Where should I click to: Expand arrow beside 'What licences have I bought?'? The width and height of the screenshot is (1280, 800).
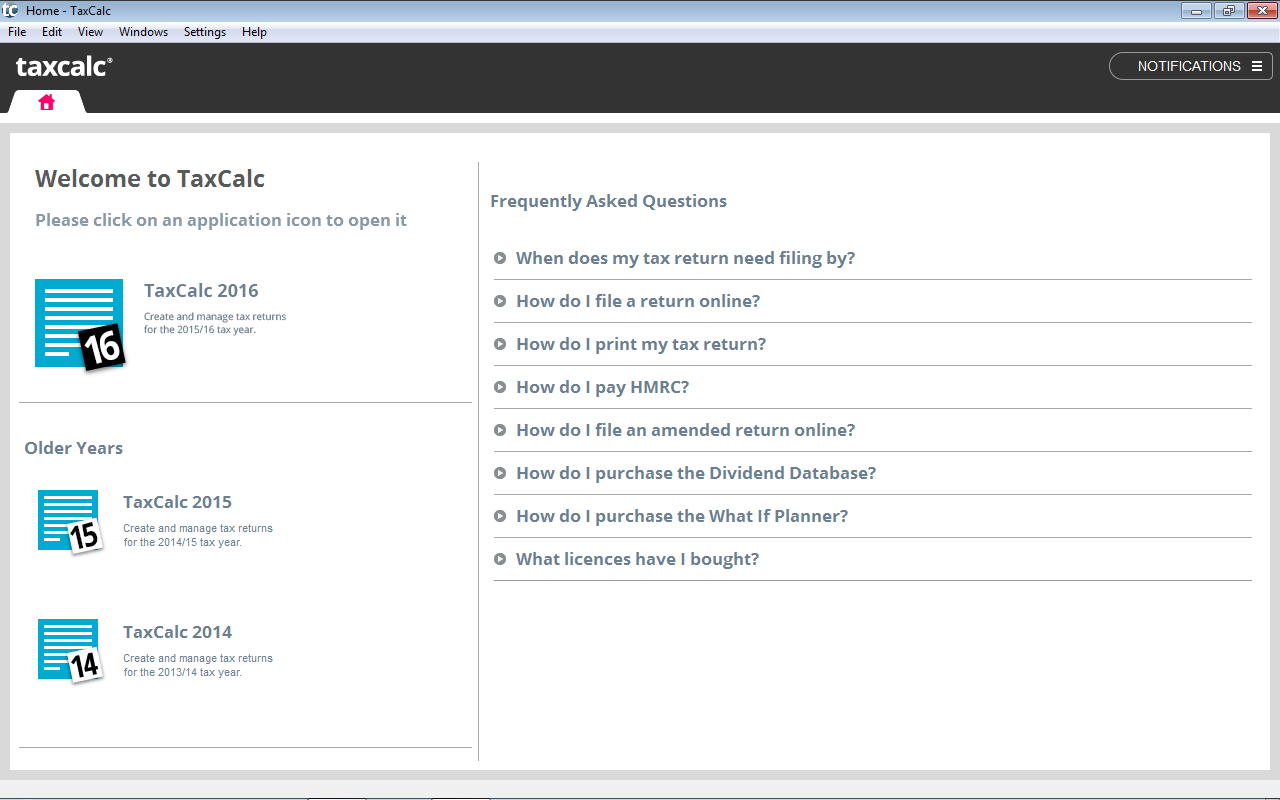[500, 559]
